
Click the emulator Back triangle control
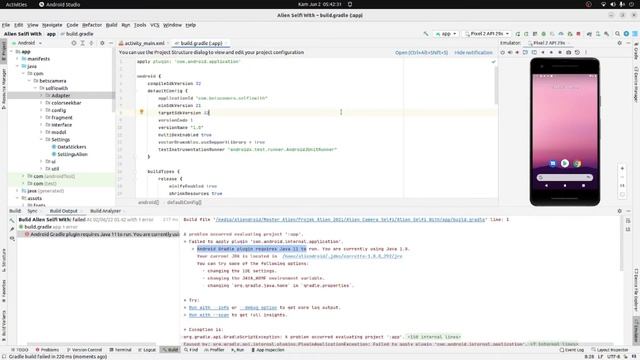click(543, 52)
